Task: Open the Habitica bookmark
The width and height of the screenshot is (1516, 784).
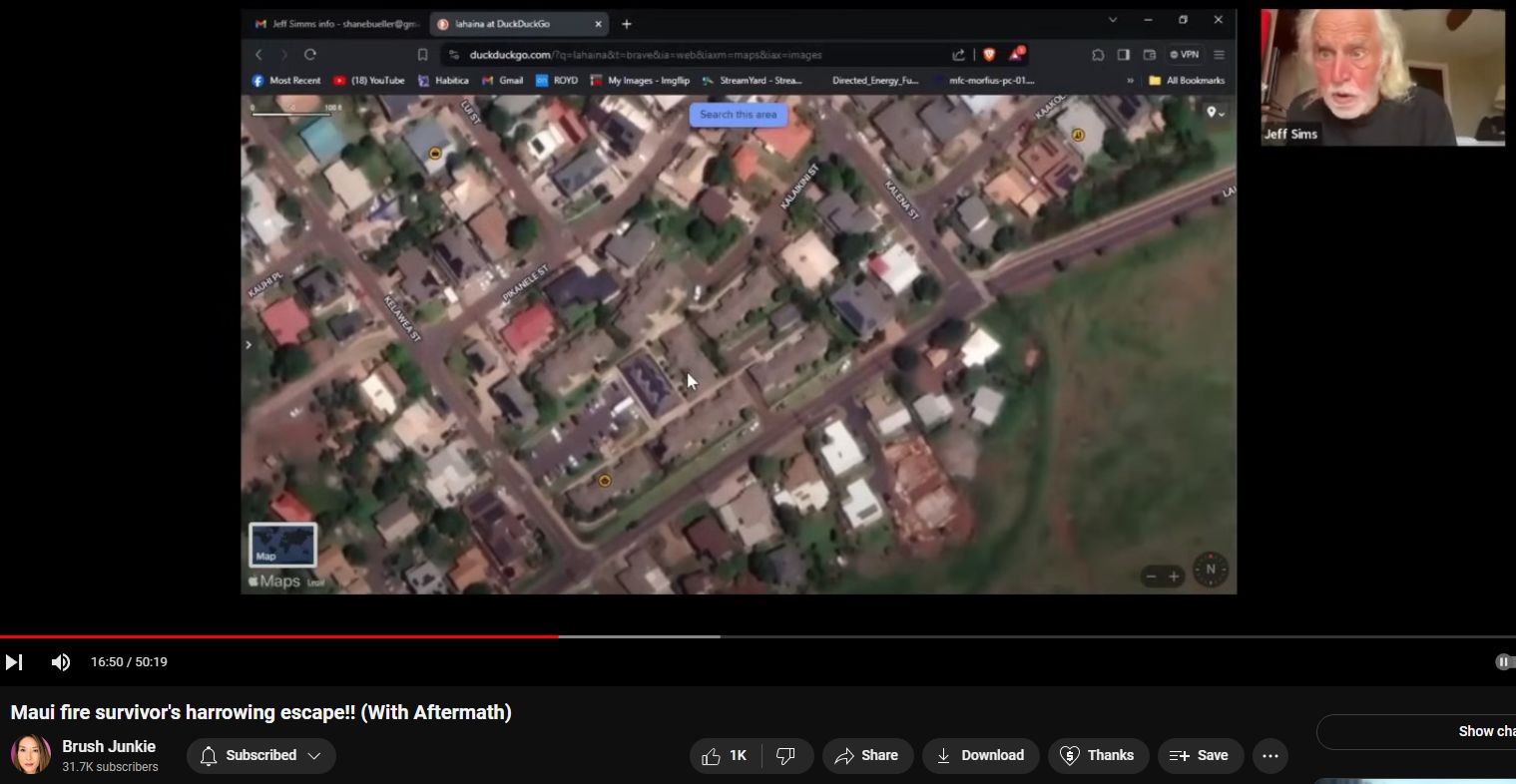Action: click(444, 81)
